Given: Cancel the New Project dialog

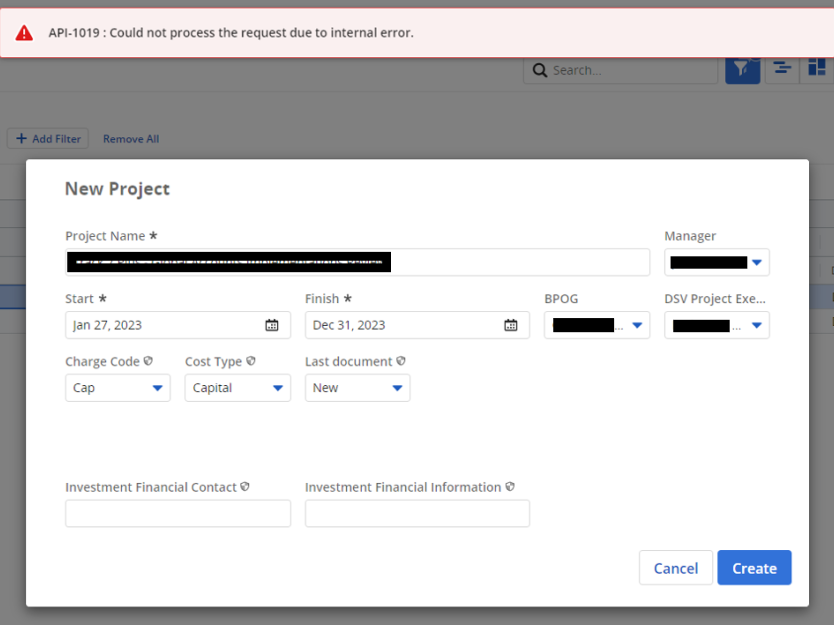Looking at the screenshot, I should point(676,568).
